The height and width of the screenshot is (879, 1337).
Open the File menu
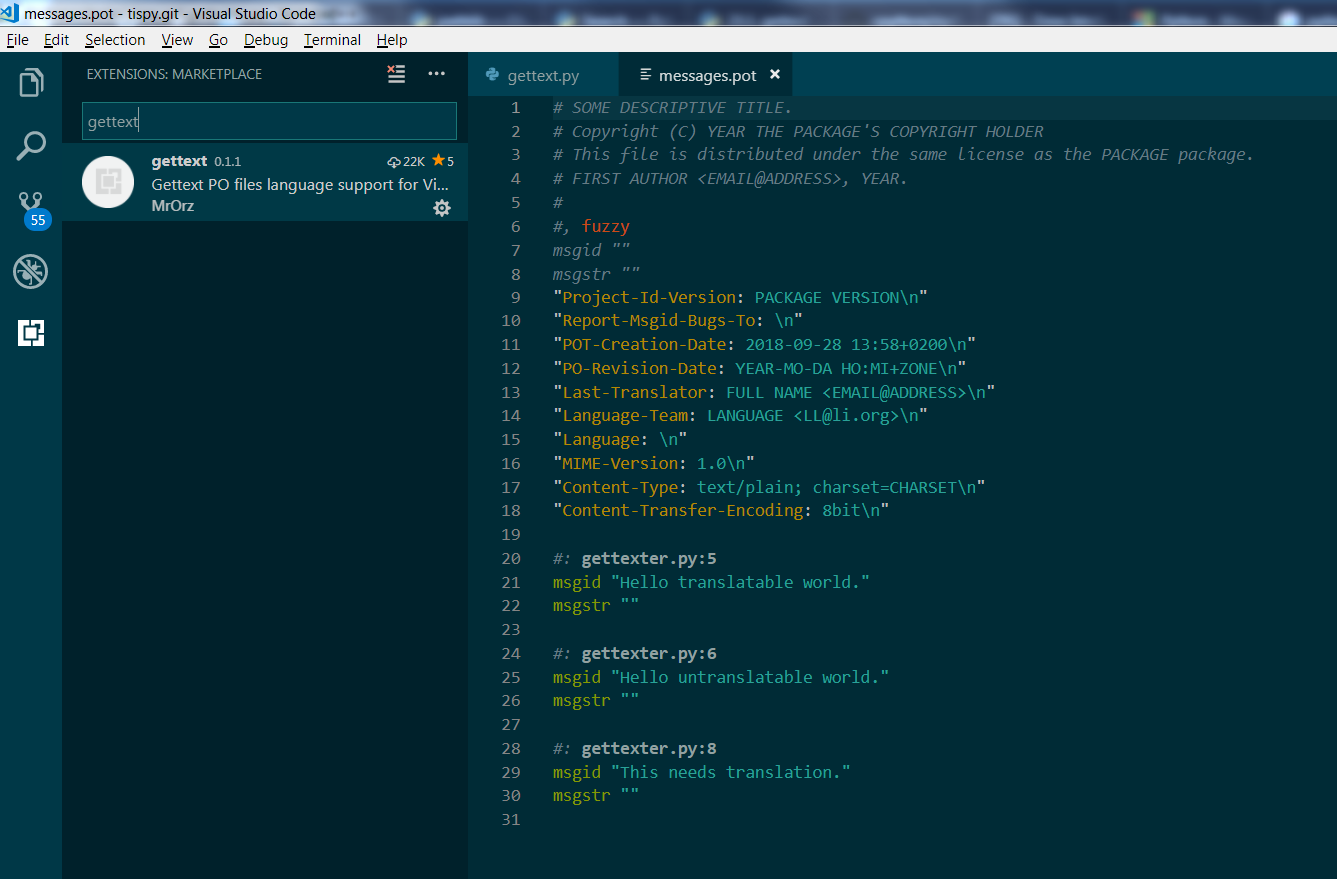point(18,40)
